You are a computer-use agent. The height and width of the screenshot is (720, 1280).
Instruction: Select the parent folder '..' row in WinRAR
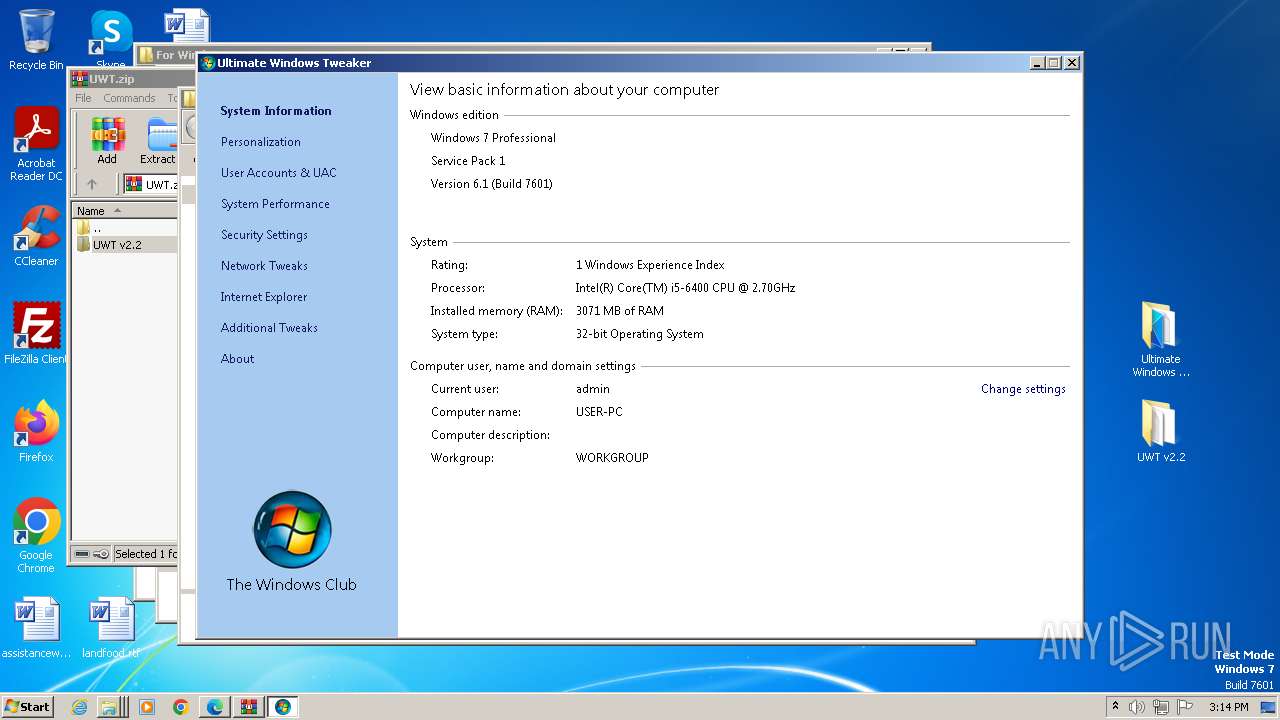pyautogui.click(x=97, y=228)
